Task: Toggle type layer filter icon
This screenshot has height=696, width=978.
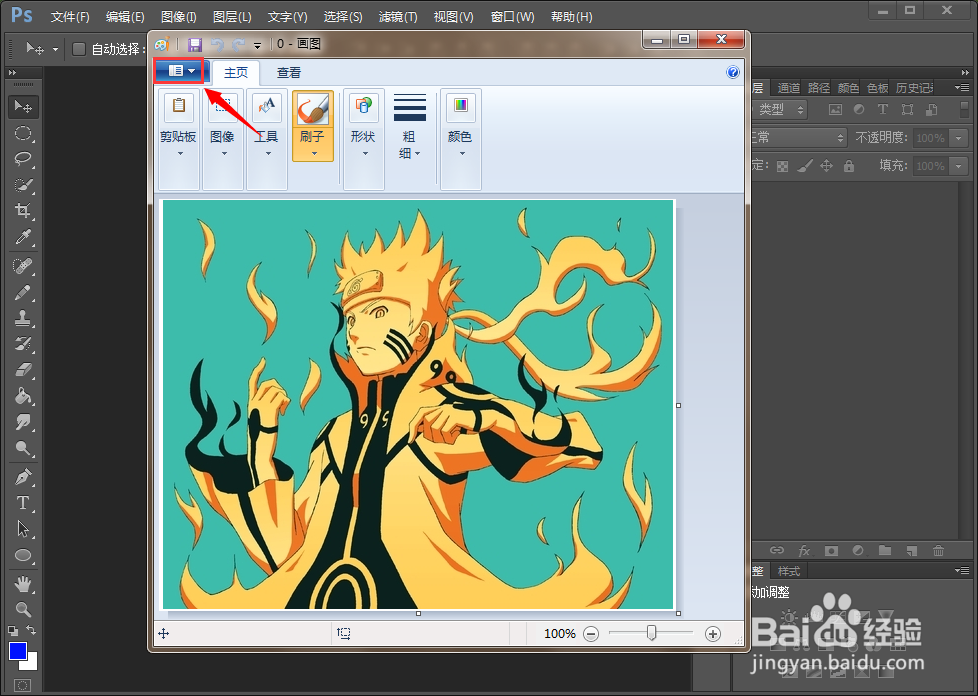Action: click(883, 110)
